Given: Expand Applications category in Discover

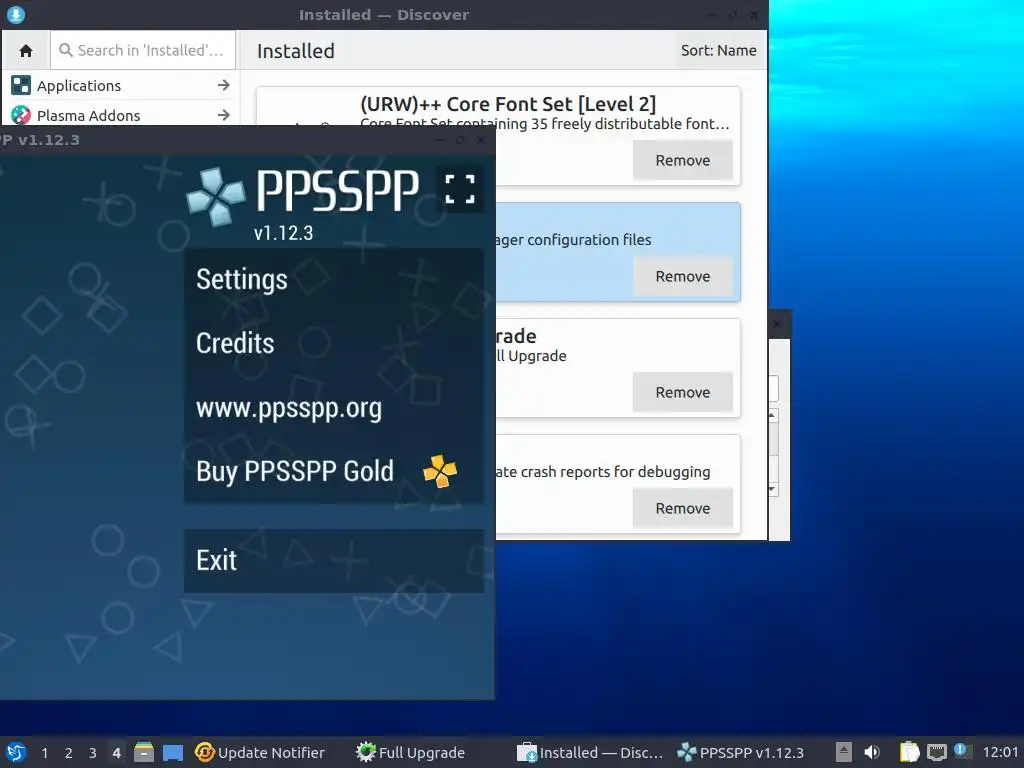Looking at the screenshot, I should pos(121,86).
